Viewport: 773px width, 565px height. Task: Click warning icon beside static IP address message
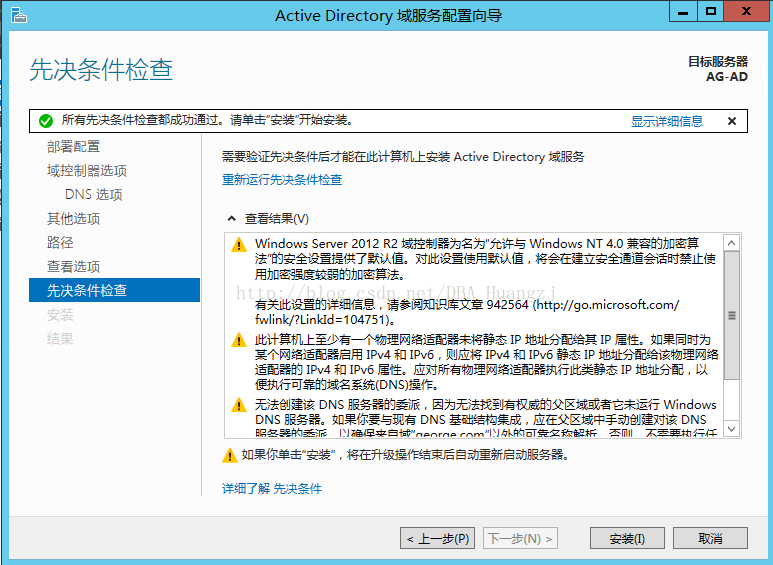point(239,340)
